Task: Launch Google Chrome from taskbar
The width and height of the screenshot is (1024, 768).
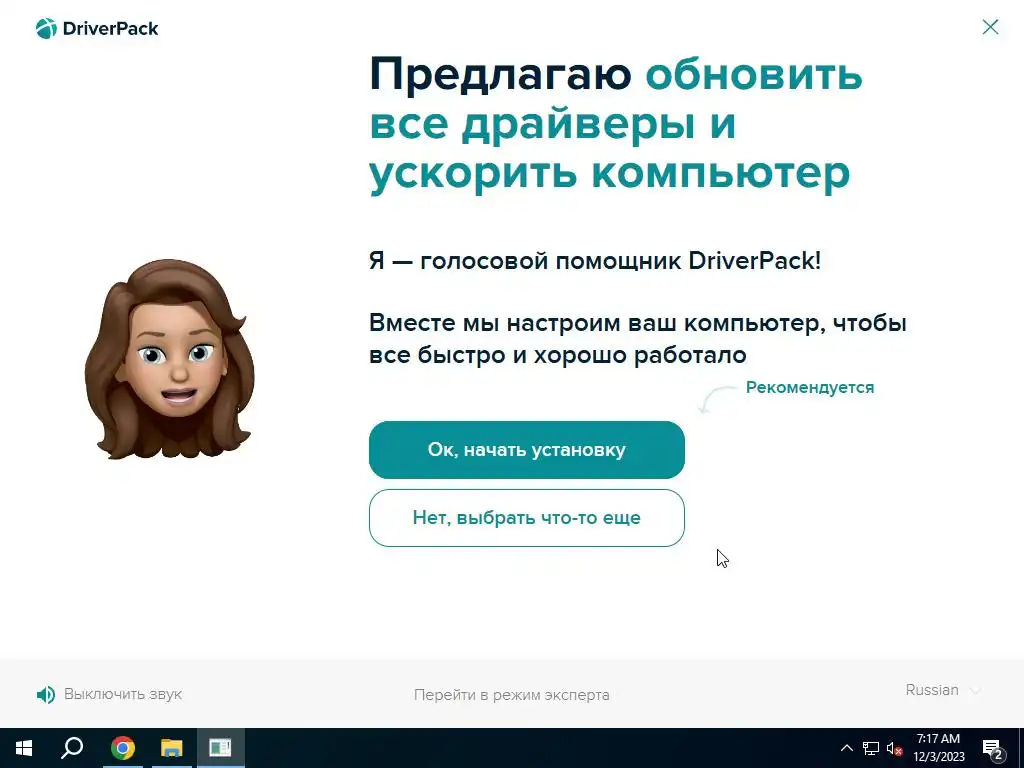Action: tap(122, 748)
